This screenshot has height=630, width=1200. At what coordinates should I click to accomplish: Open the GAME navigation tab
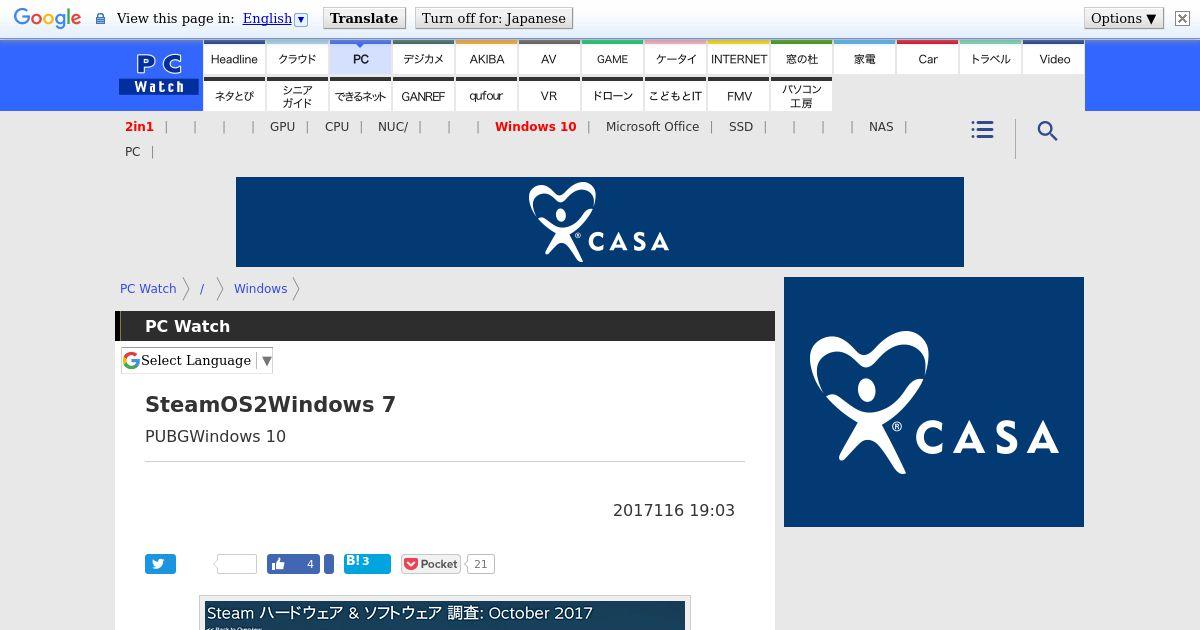coord(612,59)
